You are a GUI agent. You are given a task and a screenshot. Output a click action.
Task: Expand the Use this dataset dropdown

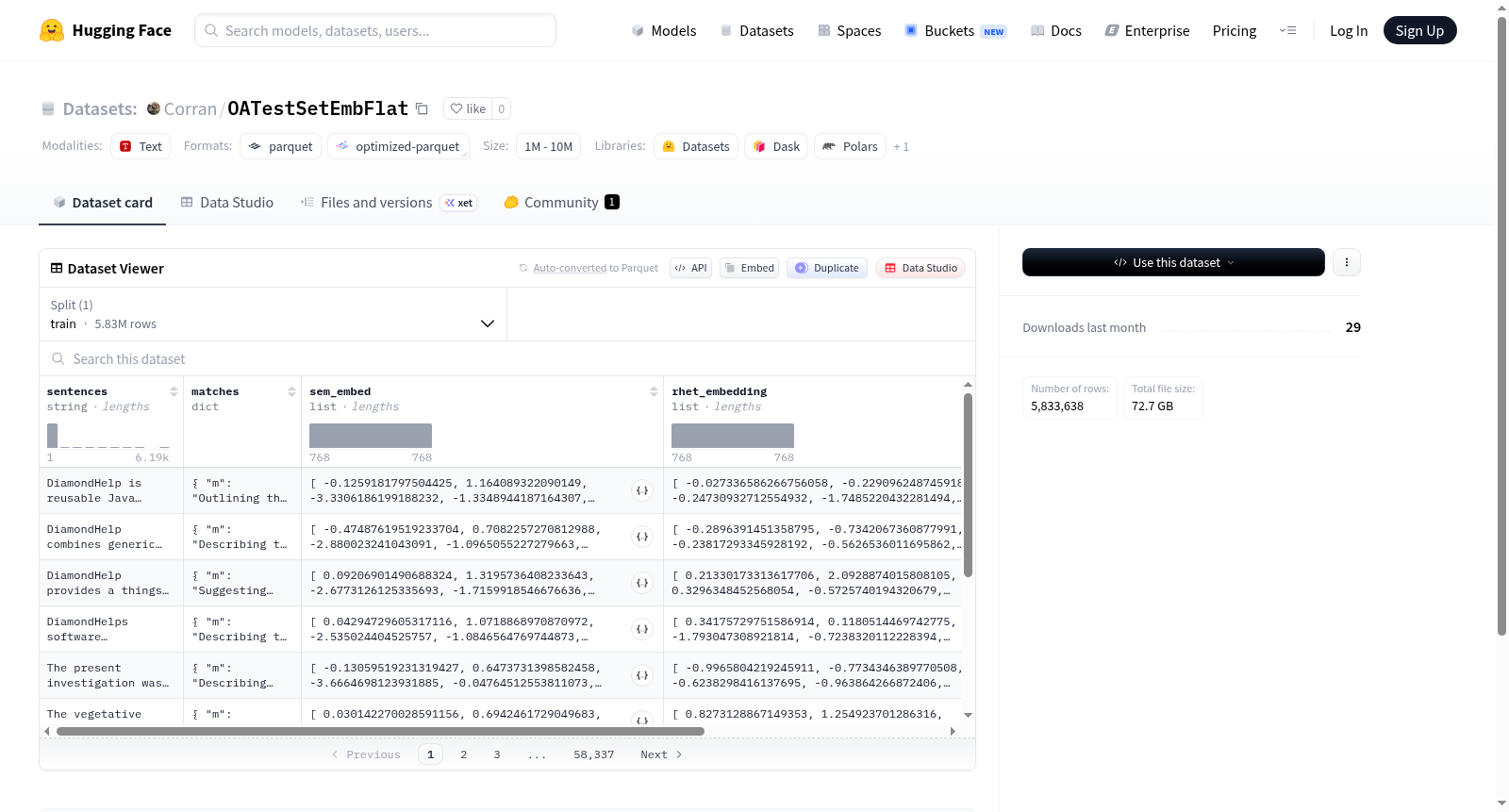[x=1173, y=262]
